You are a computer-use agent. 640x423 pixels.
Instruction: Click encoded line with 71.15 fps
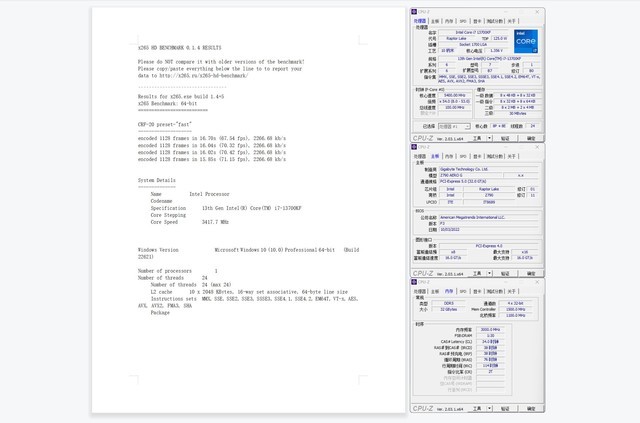(212, 159)
